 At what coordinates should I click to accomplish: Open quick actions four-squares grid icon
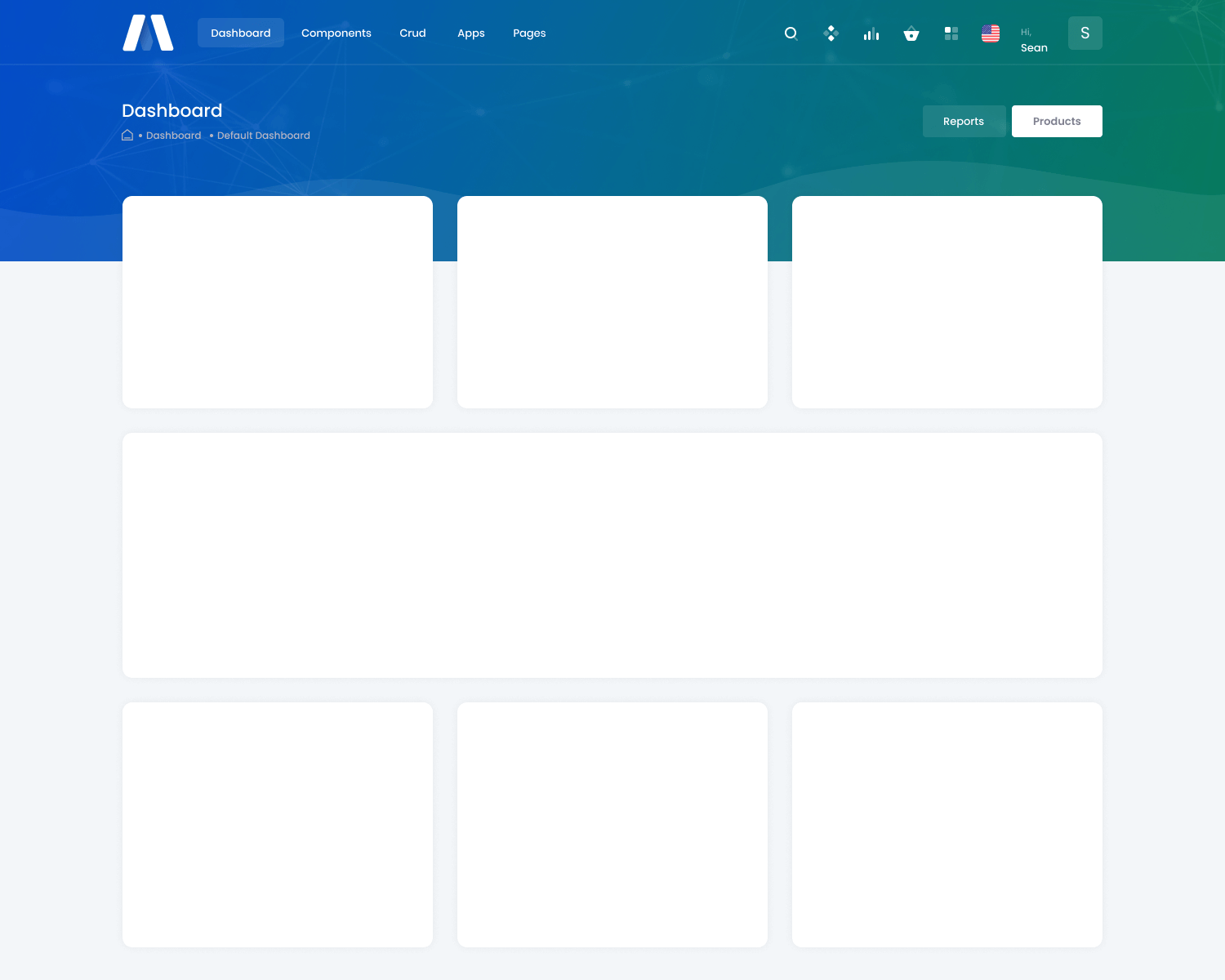[x=951, y=33]
